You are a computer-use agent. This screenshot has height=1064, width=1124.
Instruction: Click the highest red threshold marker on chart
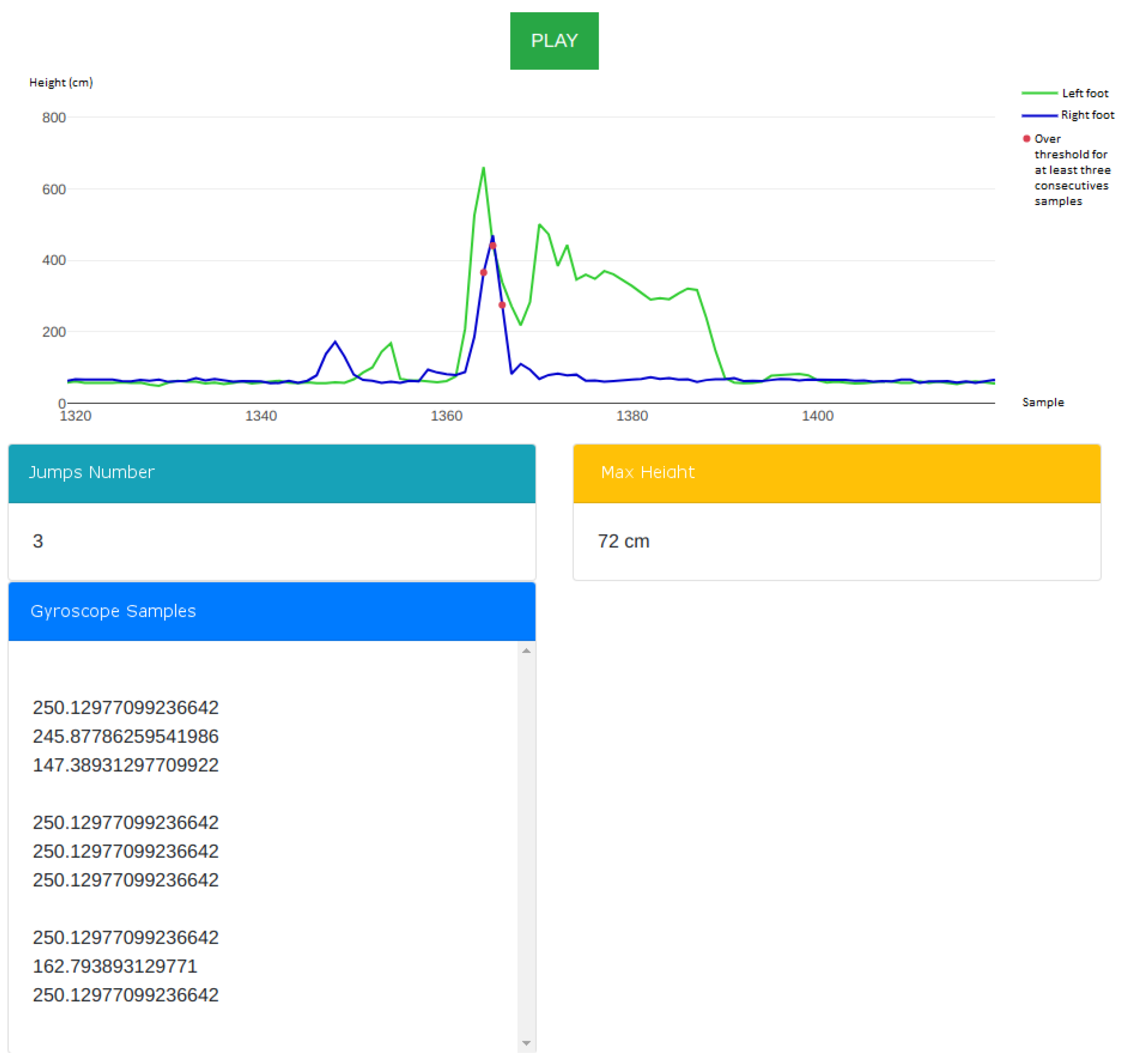point(493,245)
